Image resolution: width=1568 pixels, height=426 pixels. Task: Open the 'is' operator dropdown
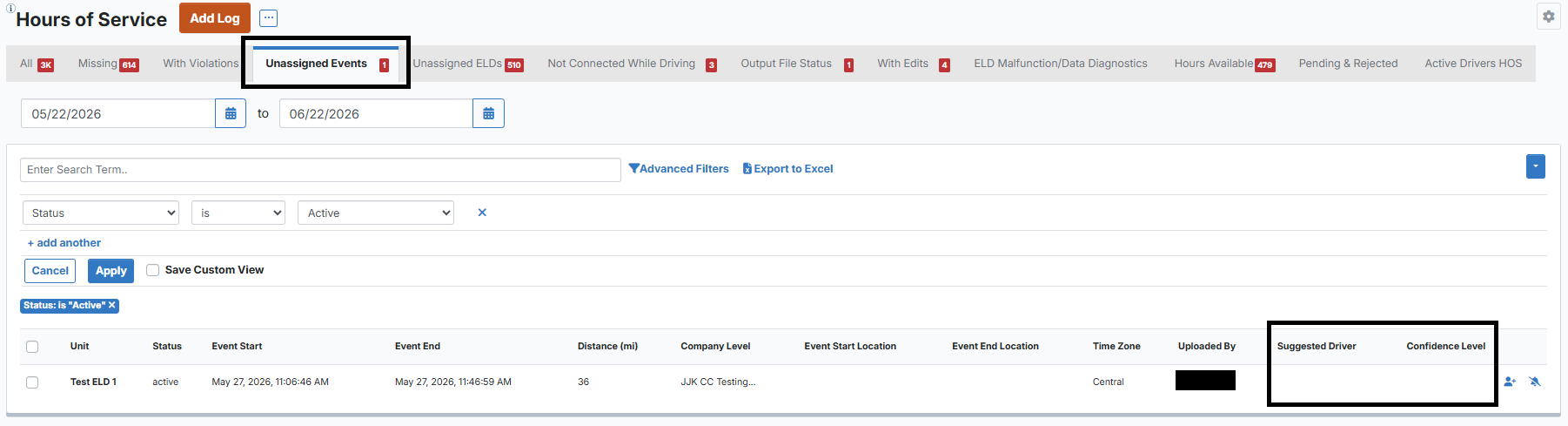pos(238,213)
